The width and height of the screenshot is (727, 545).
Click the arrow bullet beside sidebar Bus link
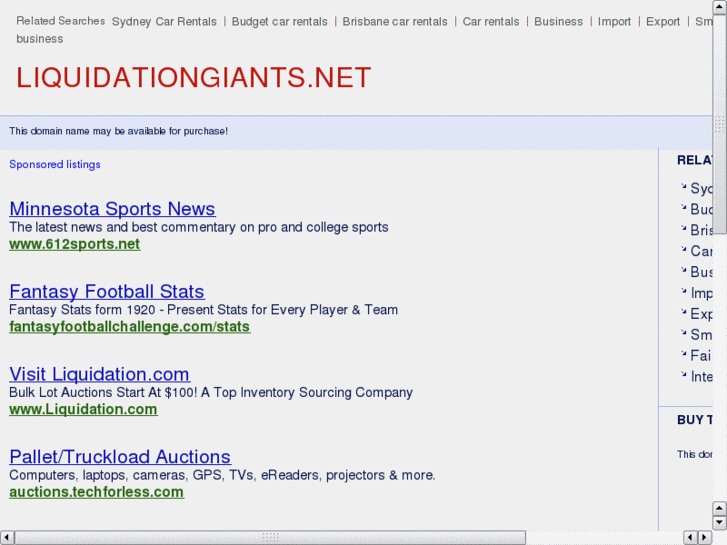pos(684,269)
